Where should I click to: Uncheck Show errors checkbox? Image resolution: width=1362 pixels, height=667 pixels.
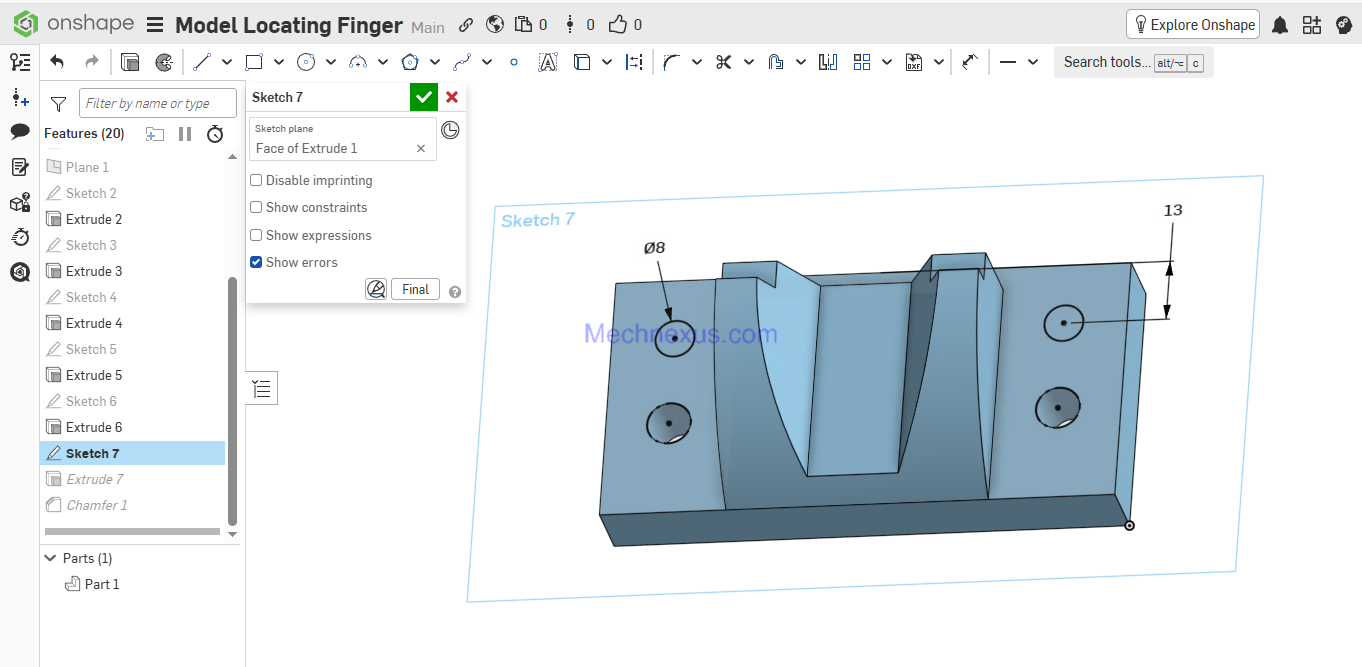pos(257,262)
